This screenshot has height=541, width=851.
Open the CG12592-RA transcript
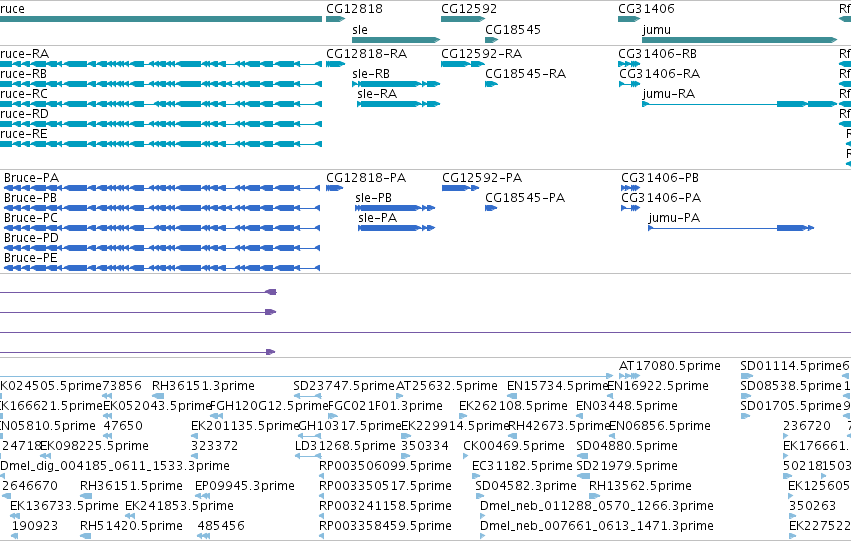(463, 64)
